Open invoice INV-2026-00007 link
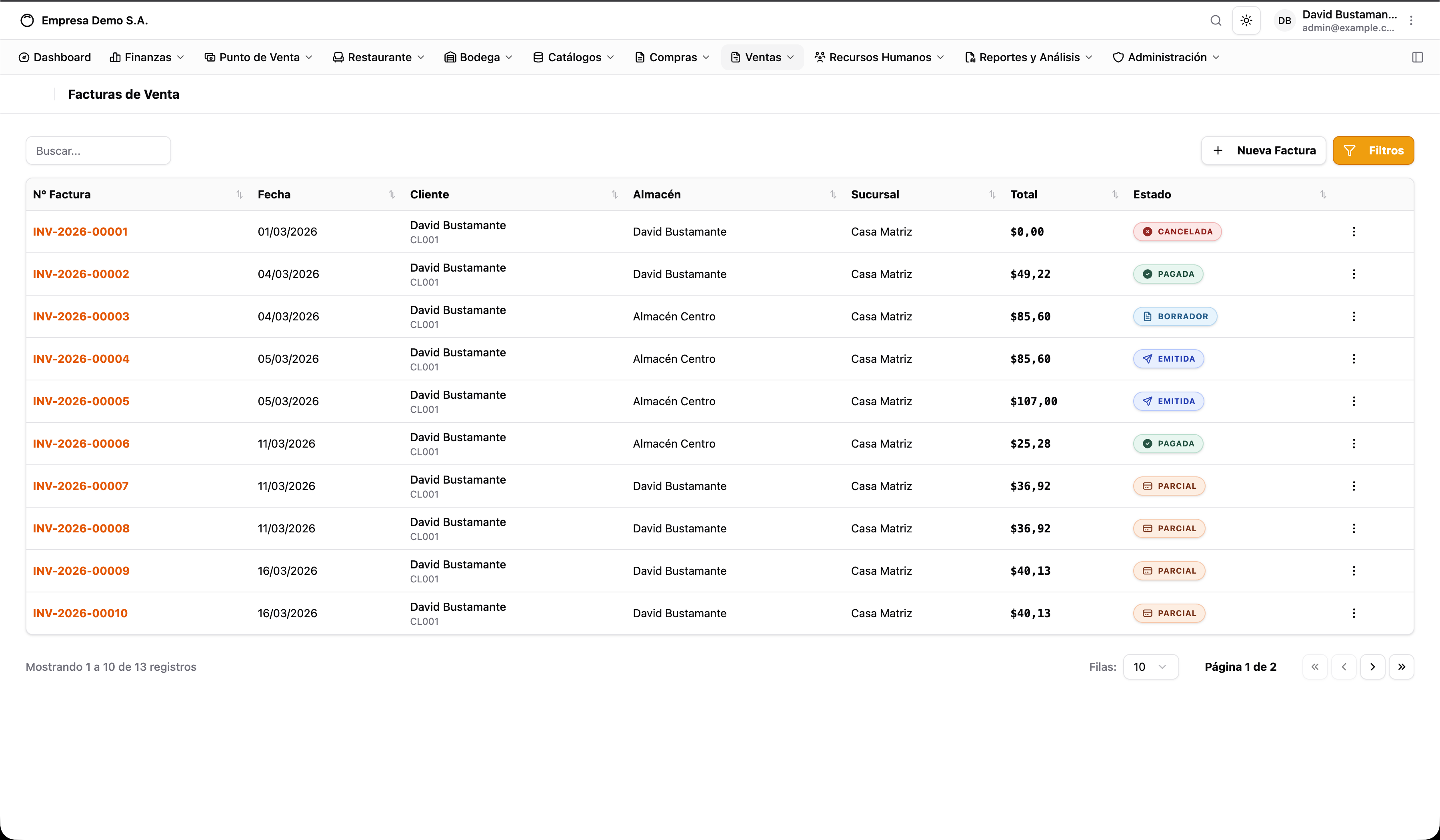The height and width of the screenshot is (840, 1440). pyautogui.click(x=80, y=486)
